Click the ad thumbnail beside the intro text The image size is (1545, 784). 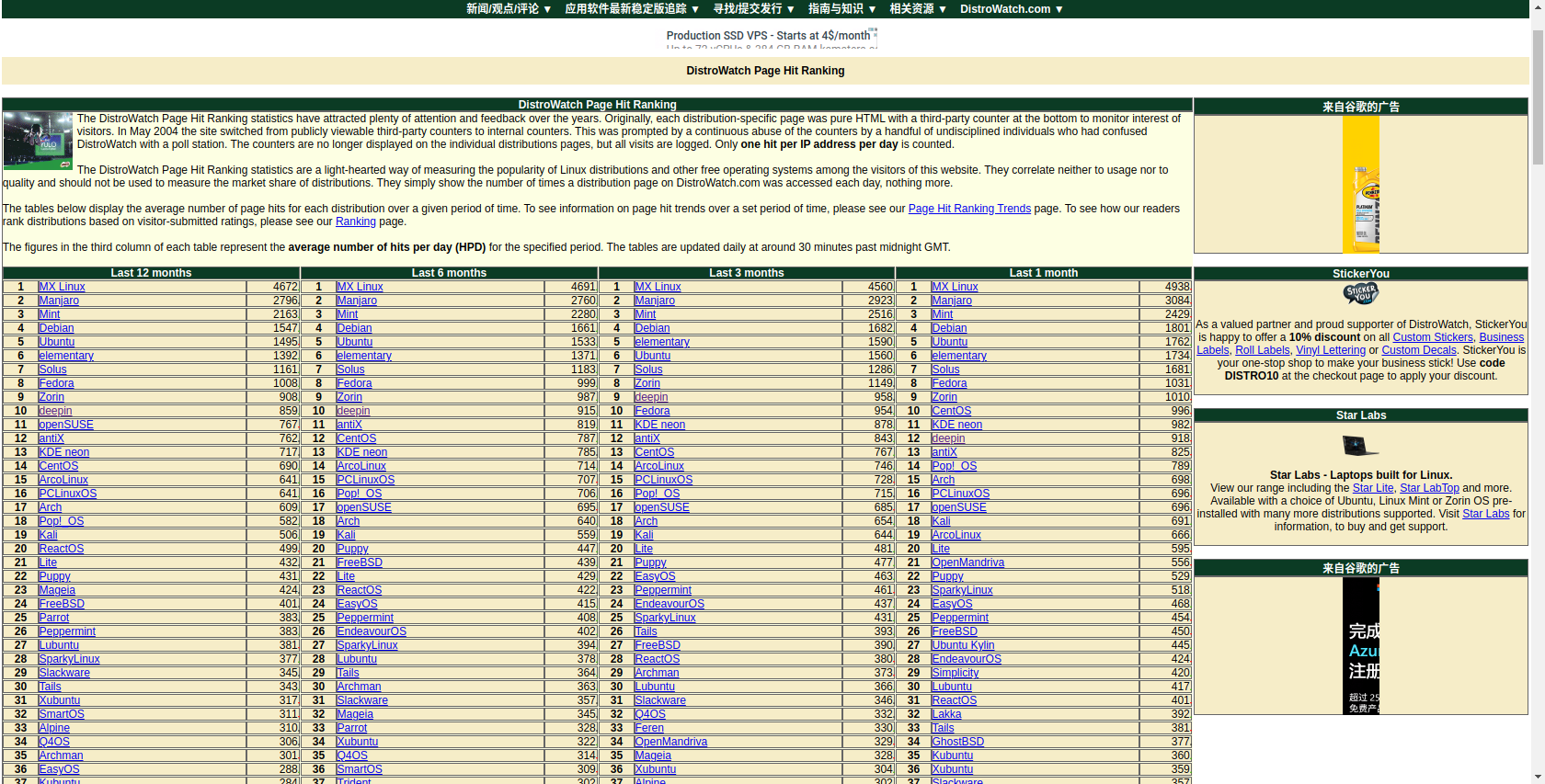[x=38, y=141]
